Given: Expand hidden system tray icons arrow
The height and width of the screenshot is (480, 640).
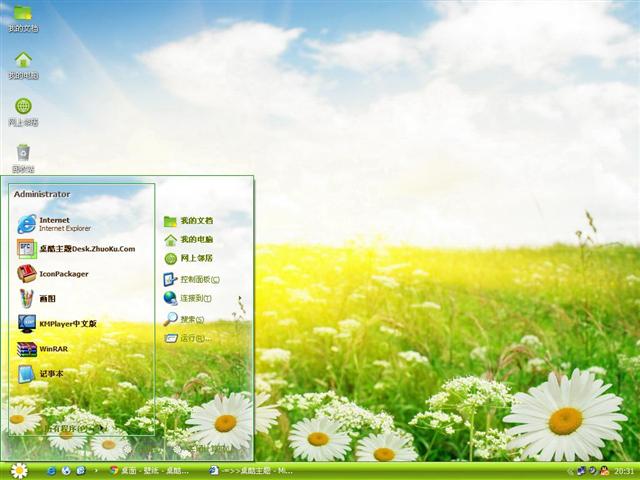Looking at the screenshot, I should click(x=571, y=471).
